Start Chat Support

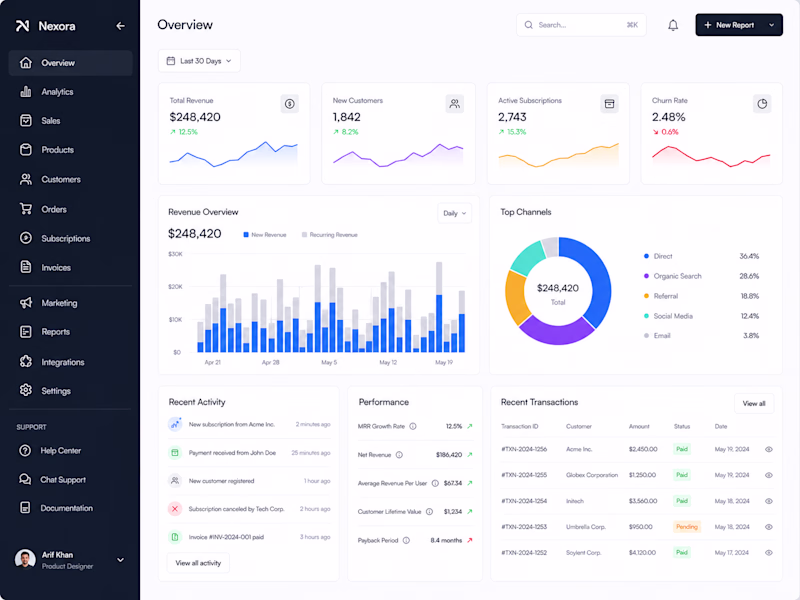tap(70, 480)
